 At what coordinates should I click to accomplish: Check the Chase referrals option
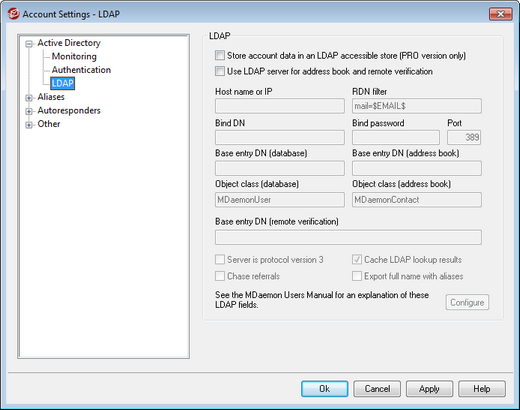click(x=220, y=276)
